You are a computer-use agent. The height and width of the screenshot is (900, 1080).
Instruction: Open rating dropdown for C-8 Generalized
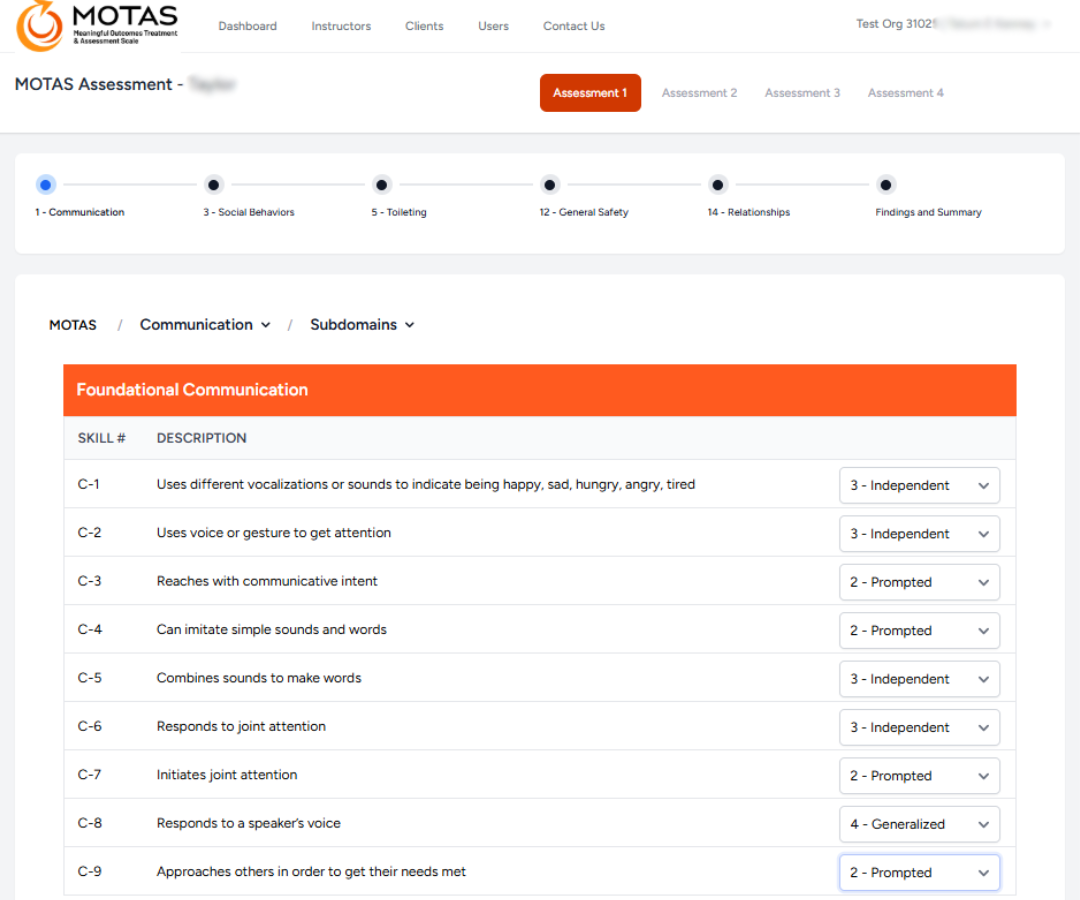(x=919, y=825)
